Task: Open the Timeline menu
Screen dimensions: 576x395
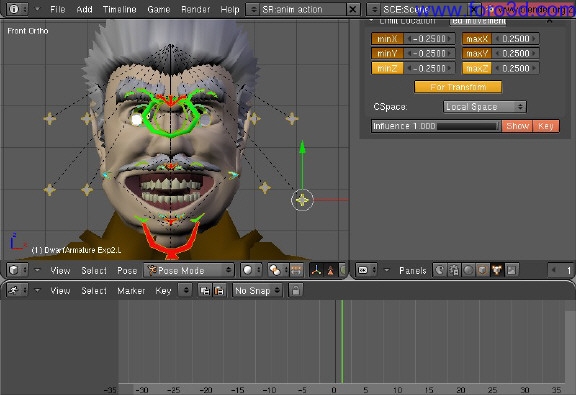Action: click(x=119, y=9)
